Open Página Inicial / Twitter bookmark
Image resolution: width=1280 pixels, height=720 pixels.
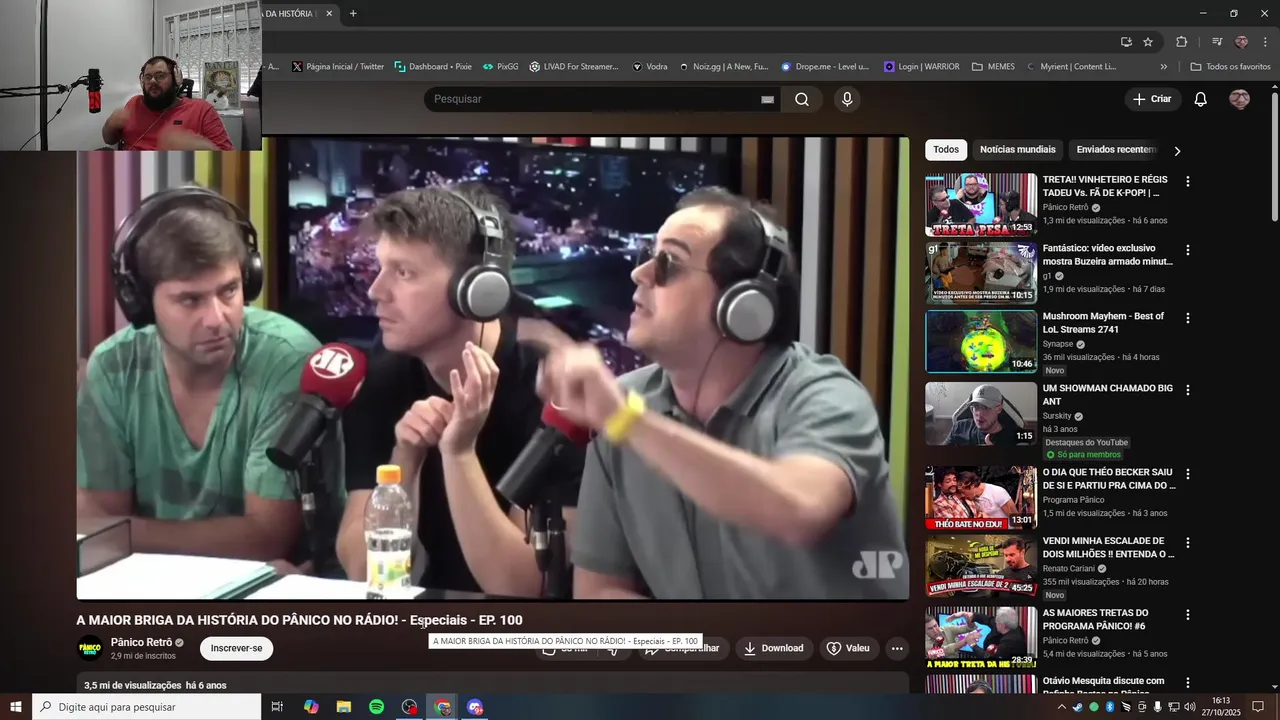coord(338,67)
